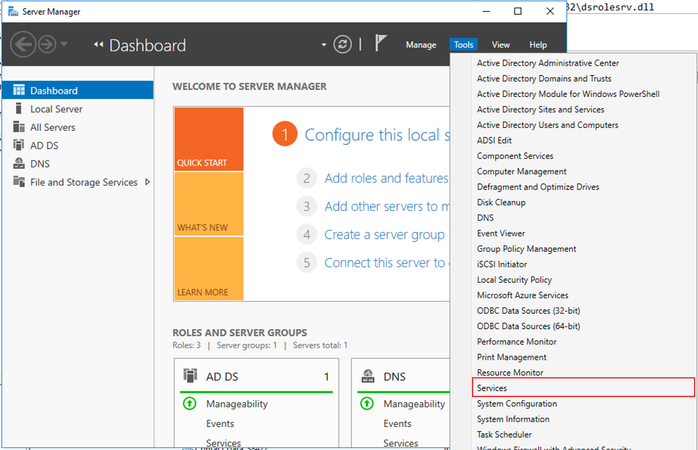The width and height of the screenshot is (698, 450).
Task: Click the back navigation arrow
Action: tap(22, 45)
